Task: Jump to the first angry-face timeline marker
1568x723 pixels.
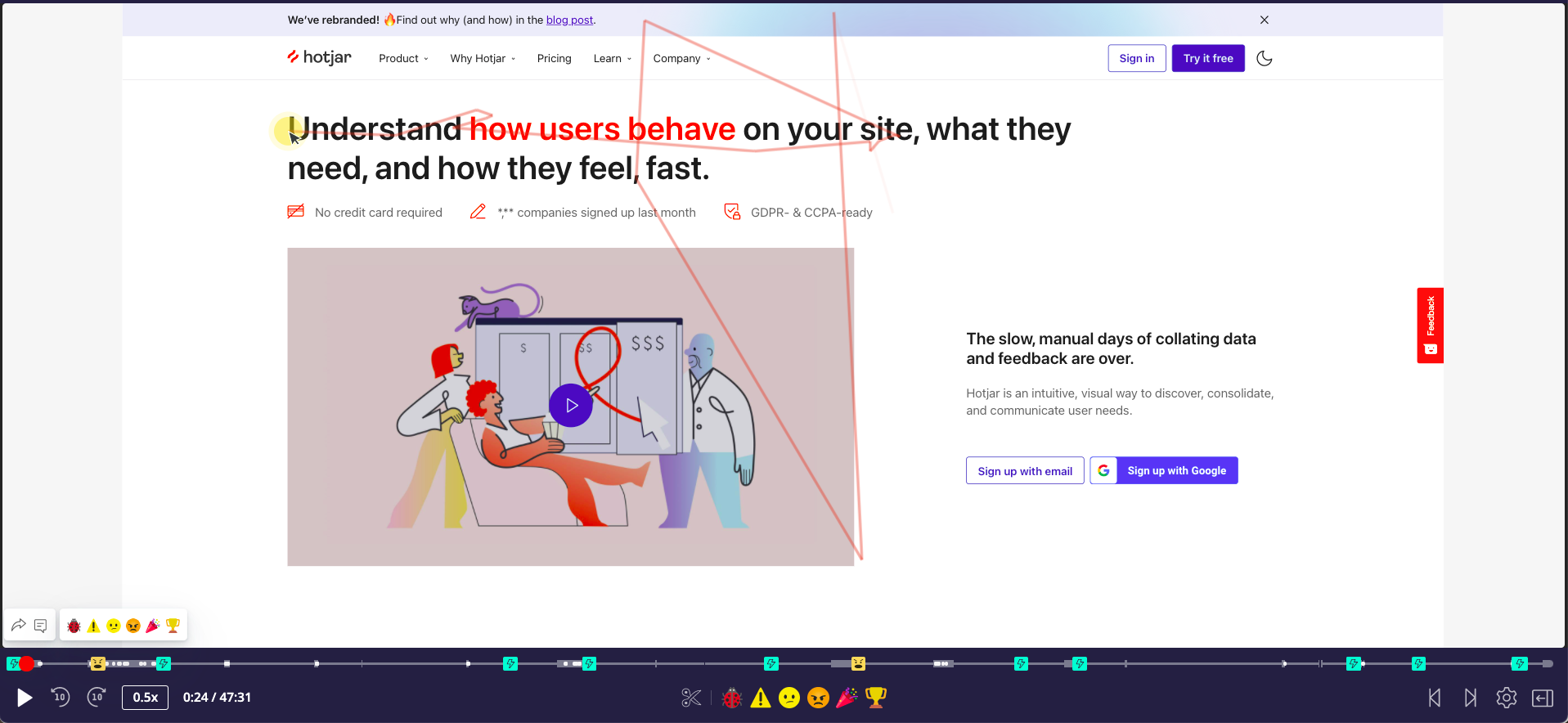Action: pyautogui.click(x=98, y=663)
